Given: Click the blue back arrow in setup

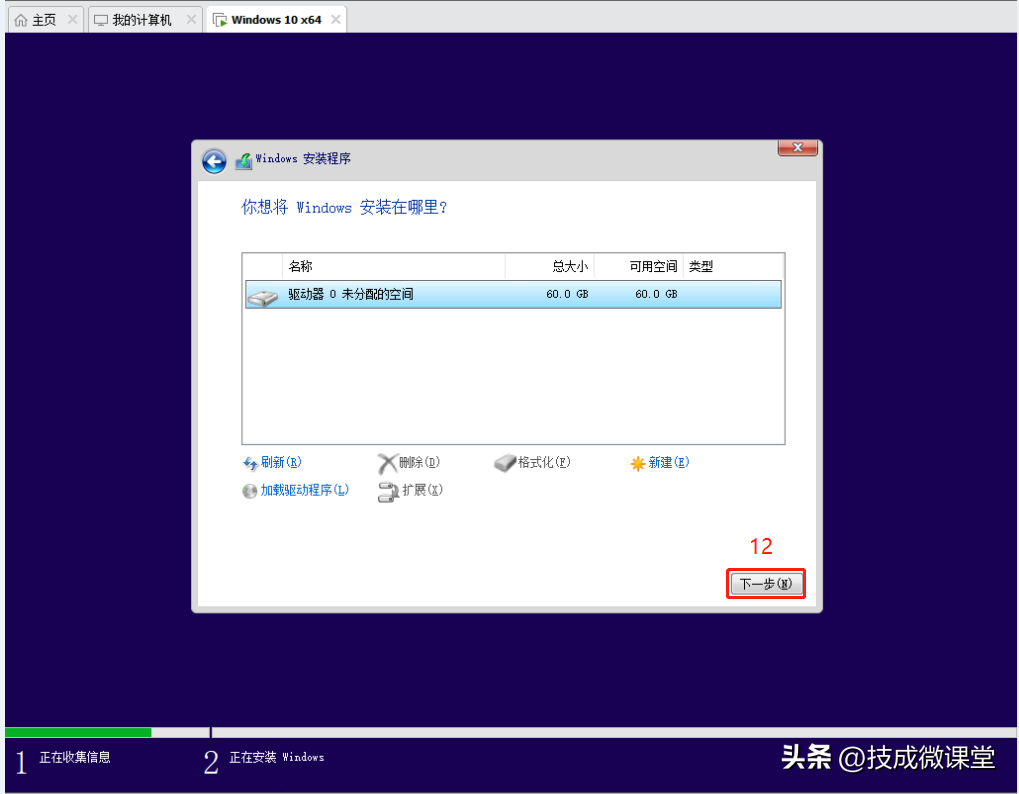Looking at the screenshot, I should [x=214, y=160].
